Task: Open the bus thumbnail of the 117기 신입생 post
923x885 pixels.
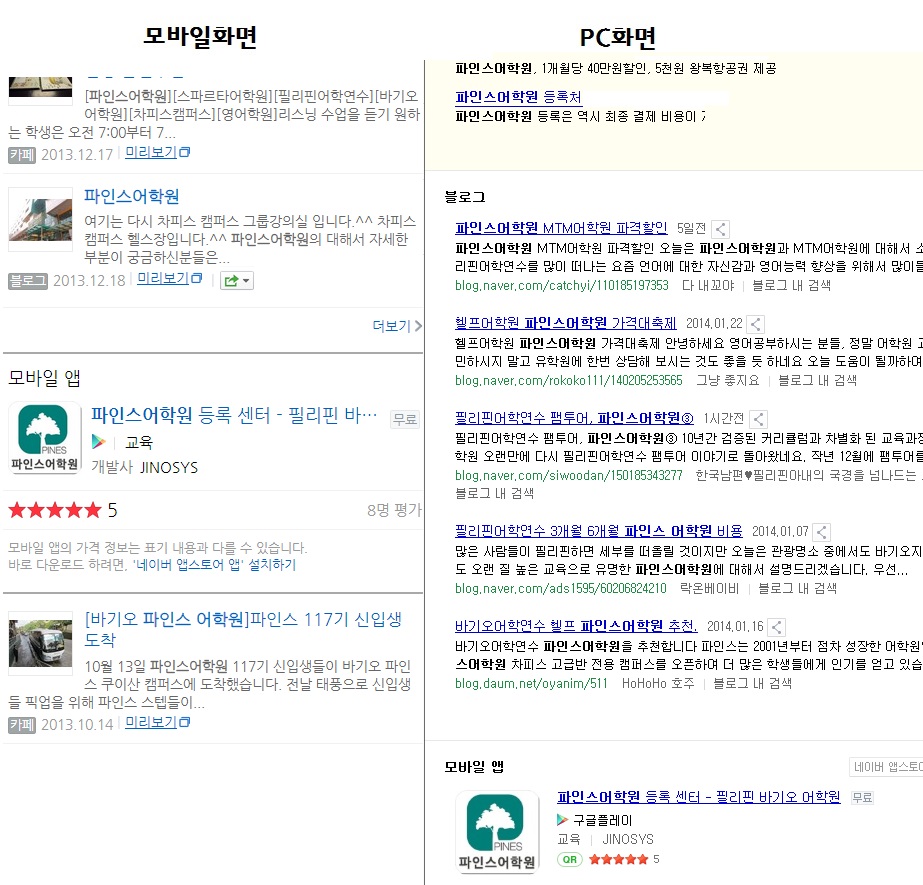Action: click(41, 643)
